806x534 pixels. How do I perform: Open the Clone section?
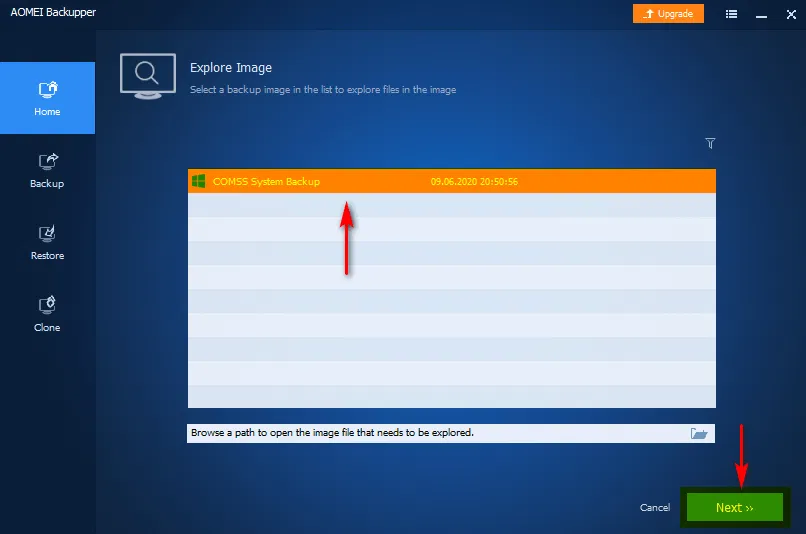[x=47, y=315]
